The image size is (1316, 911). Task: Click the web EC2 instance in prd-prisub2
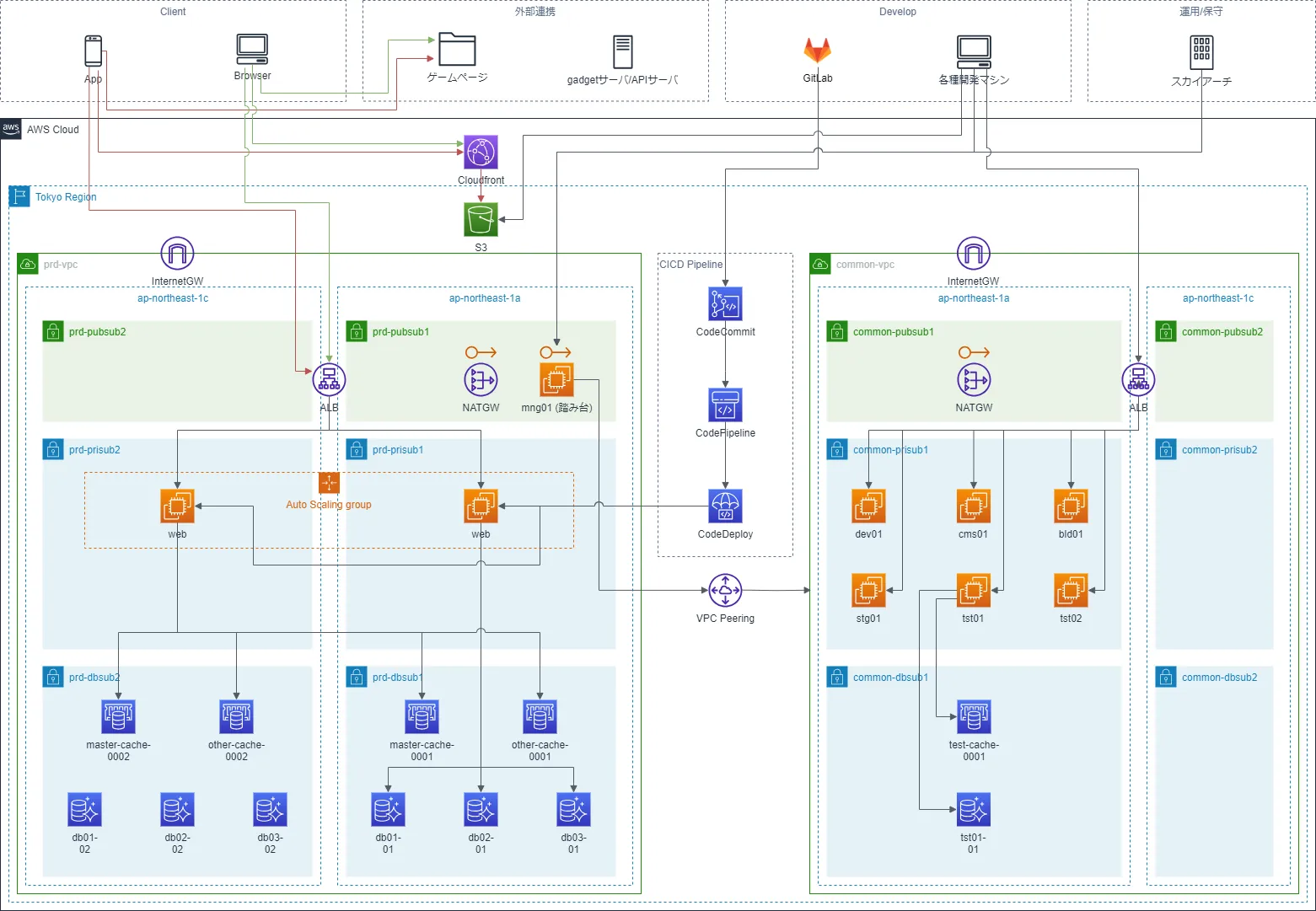tap(177, 506)
